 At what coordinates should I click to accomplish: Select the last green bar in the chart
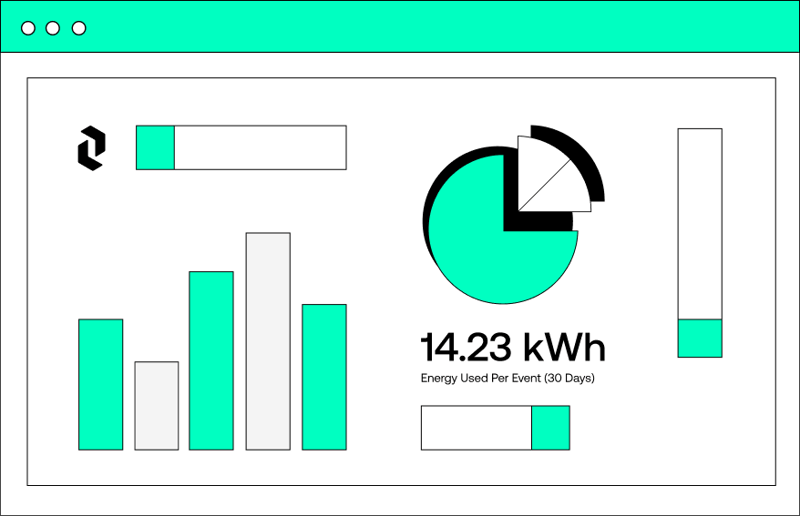click(324, 377)
